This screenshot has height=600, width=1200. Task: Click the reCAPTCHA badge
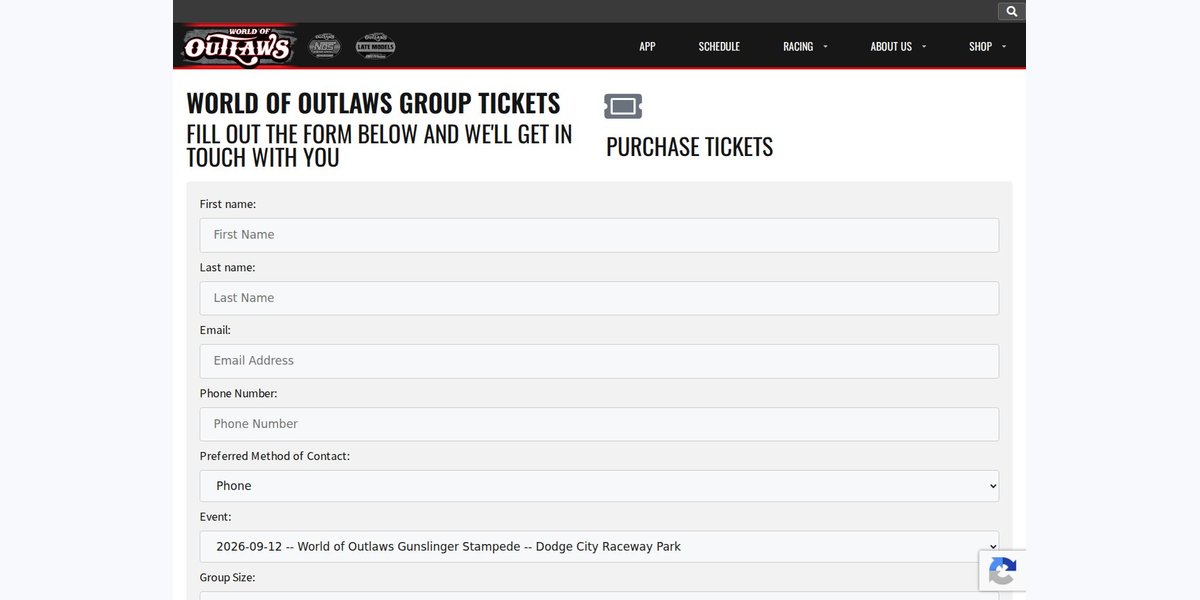pyautogui.click(x=1002, y=571)
